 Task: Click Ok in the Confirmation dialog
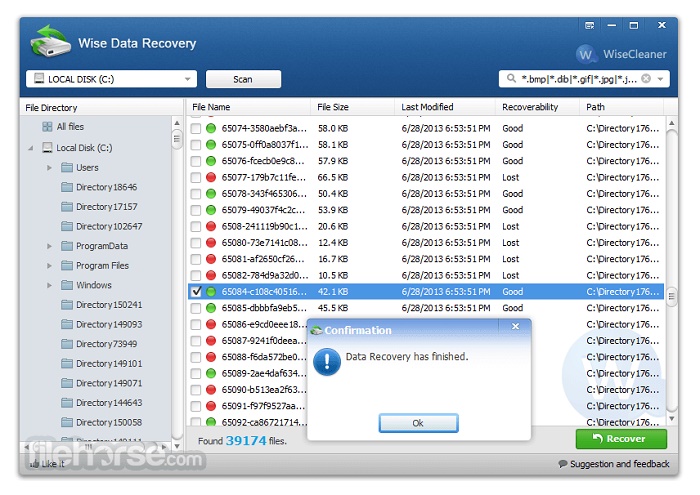pyautogui.click(x=418, y=423)
